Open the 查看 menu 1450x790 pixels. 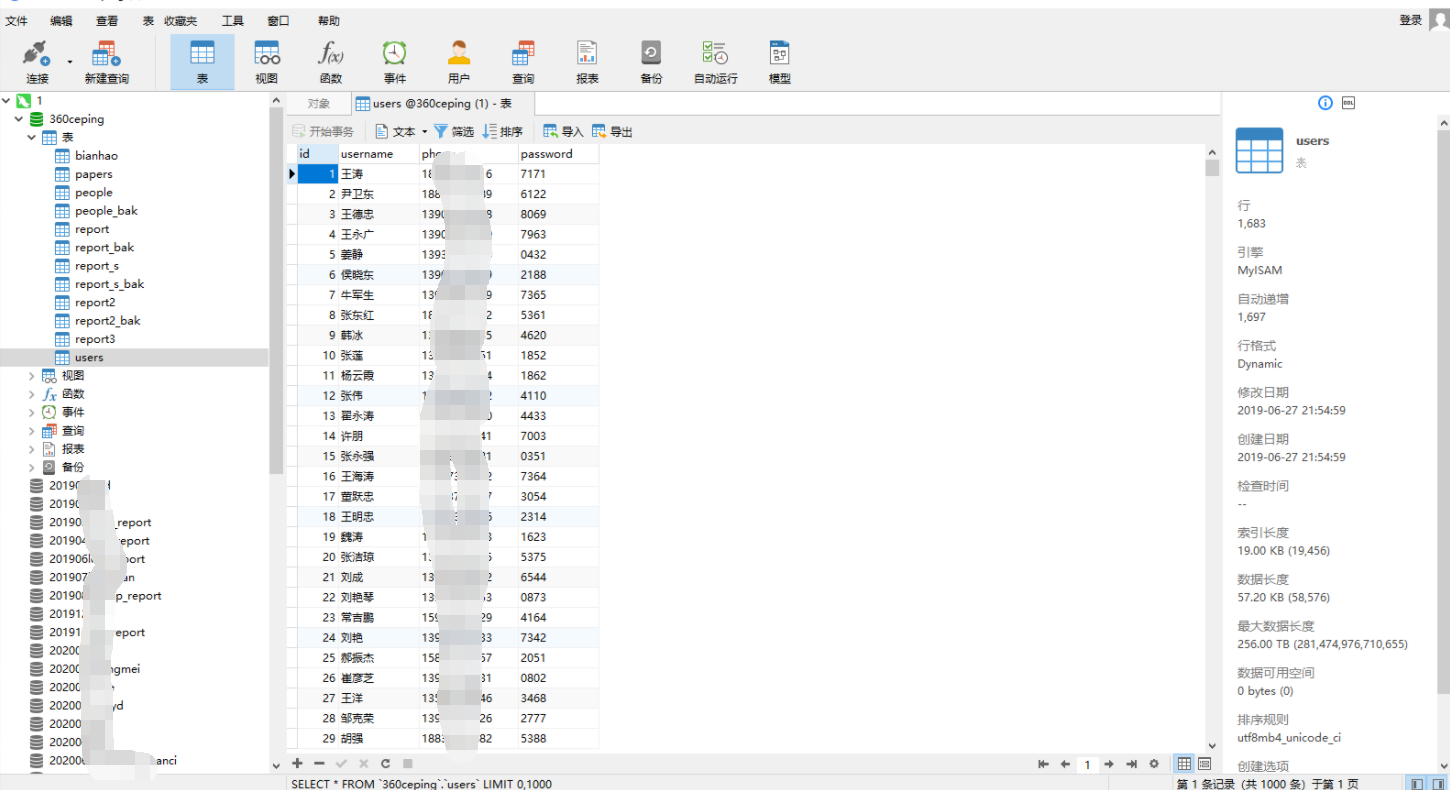[x=106, y=21]
